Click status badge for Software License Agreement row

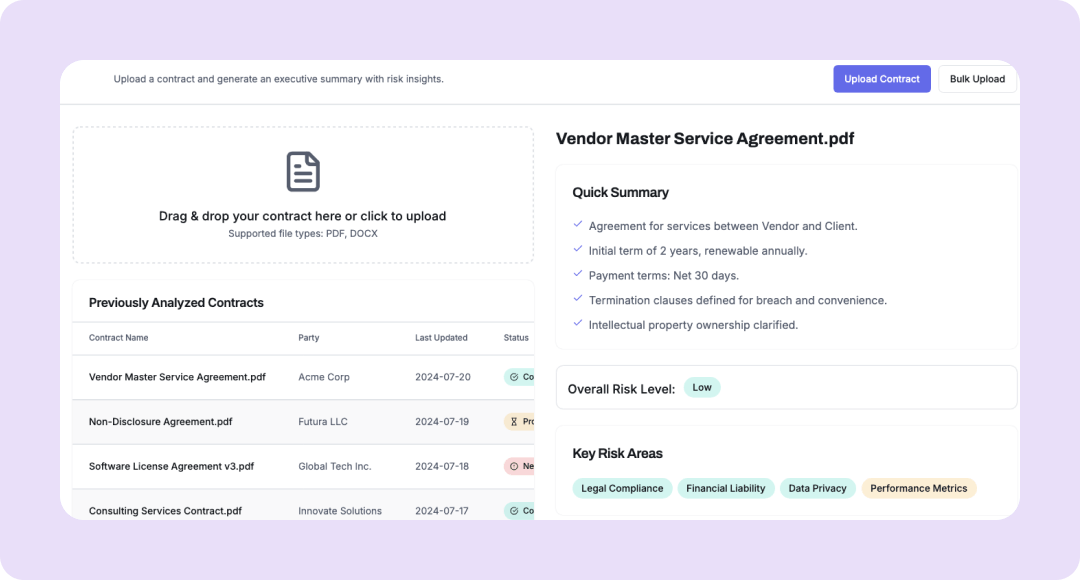[519, 466]
